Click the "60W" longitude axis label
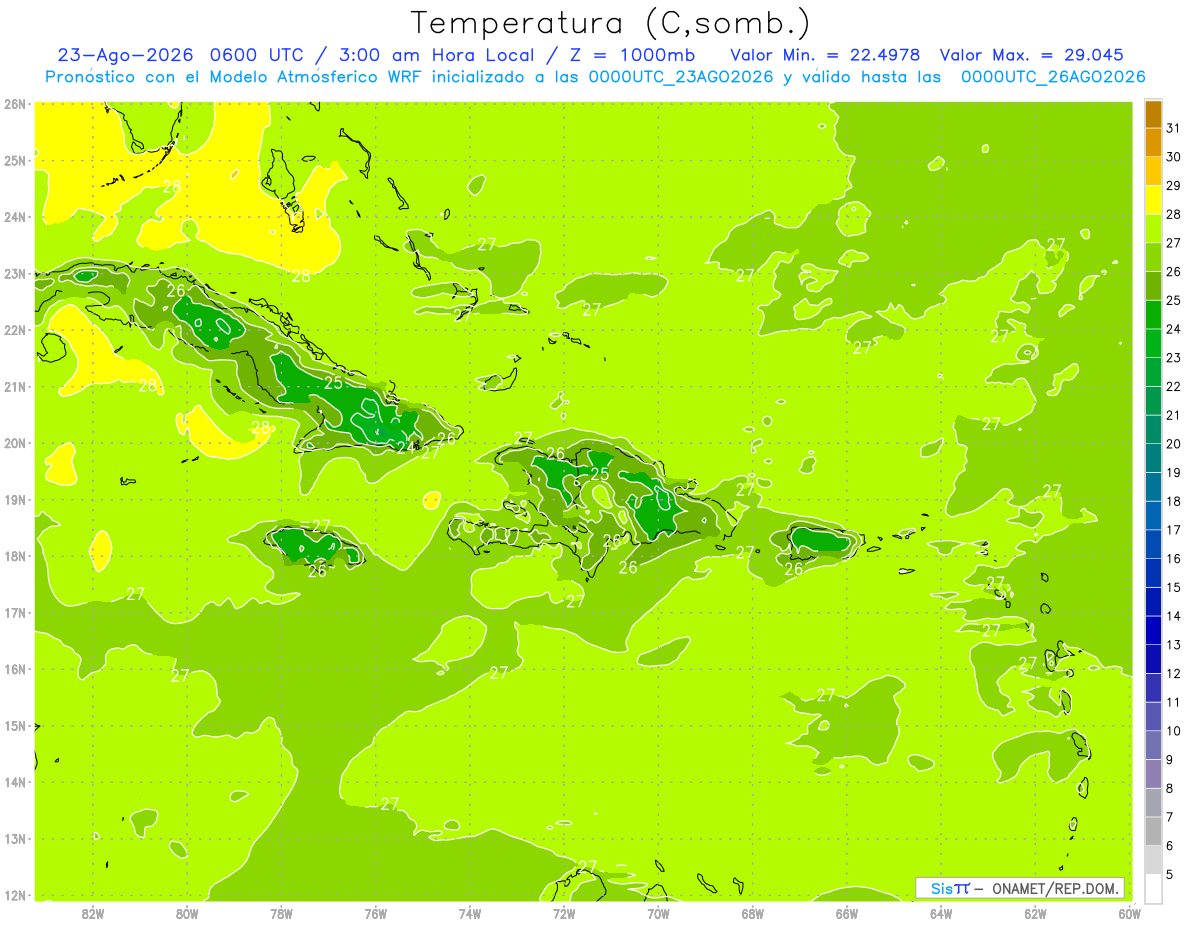Image resolution: width=1200 pixels, height=927 pixels. [1129, 913]
